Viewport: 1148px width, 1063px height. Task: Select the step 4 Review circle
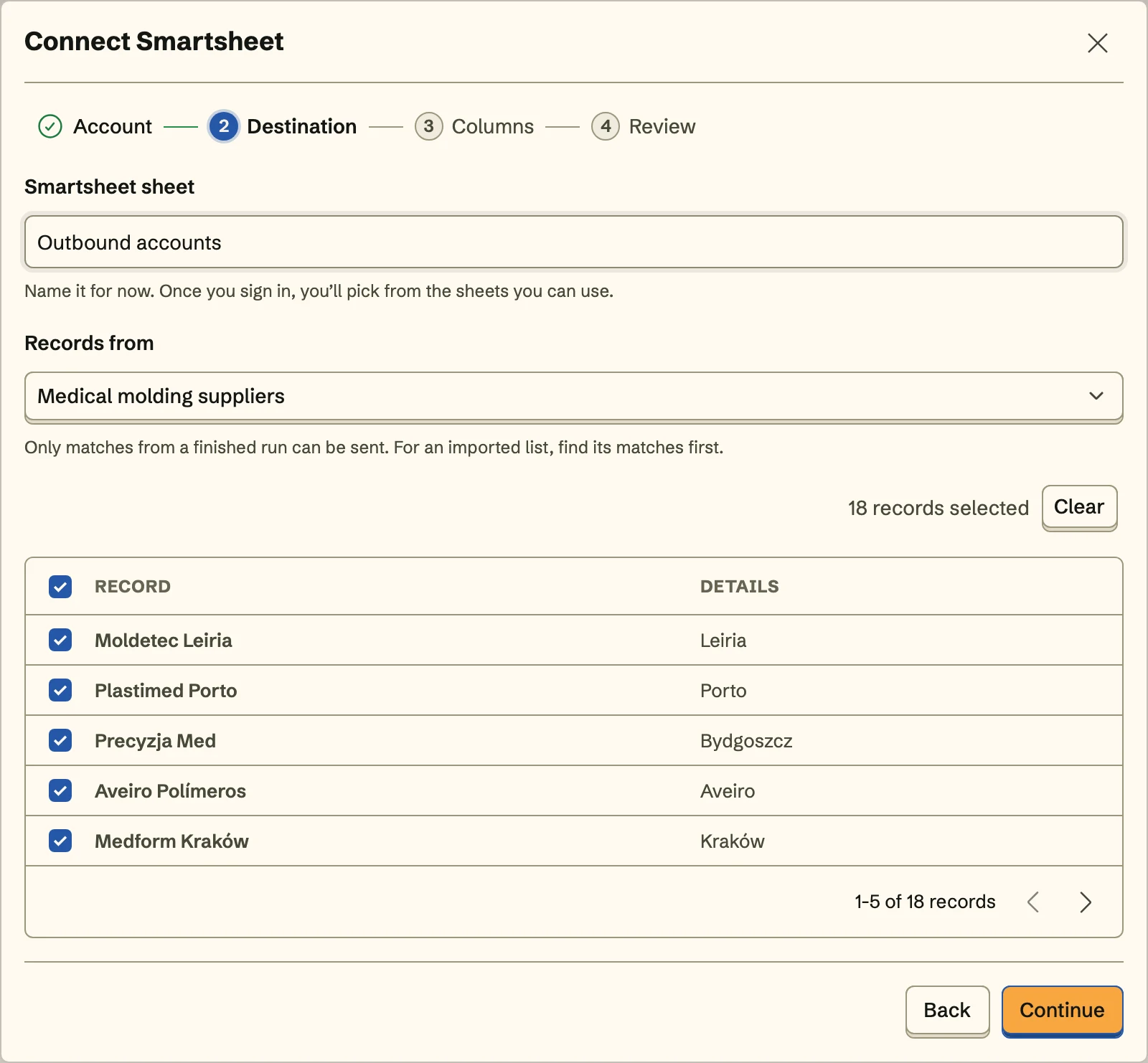point(606,126)
